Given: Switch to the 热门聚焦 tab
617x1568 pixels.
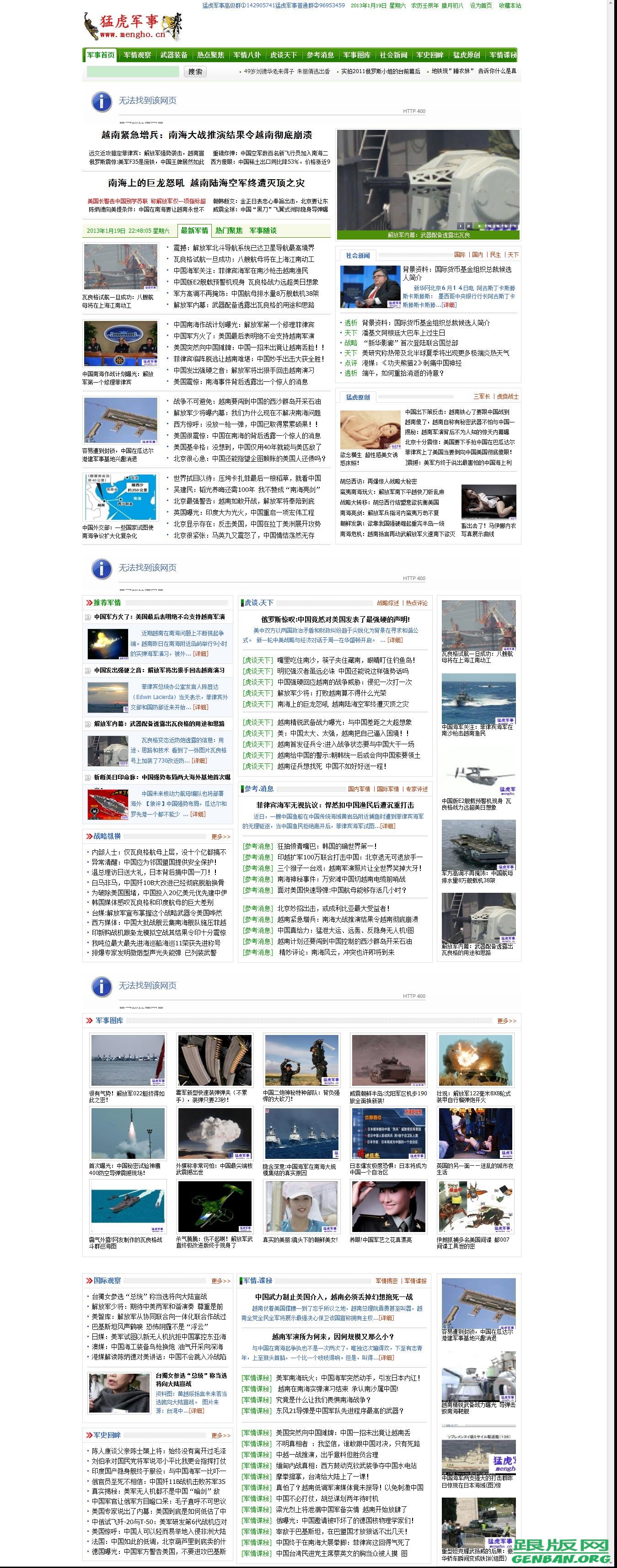Looking at the screenshot, I should tap(228, 230).
